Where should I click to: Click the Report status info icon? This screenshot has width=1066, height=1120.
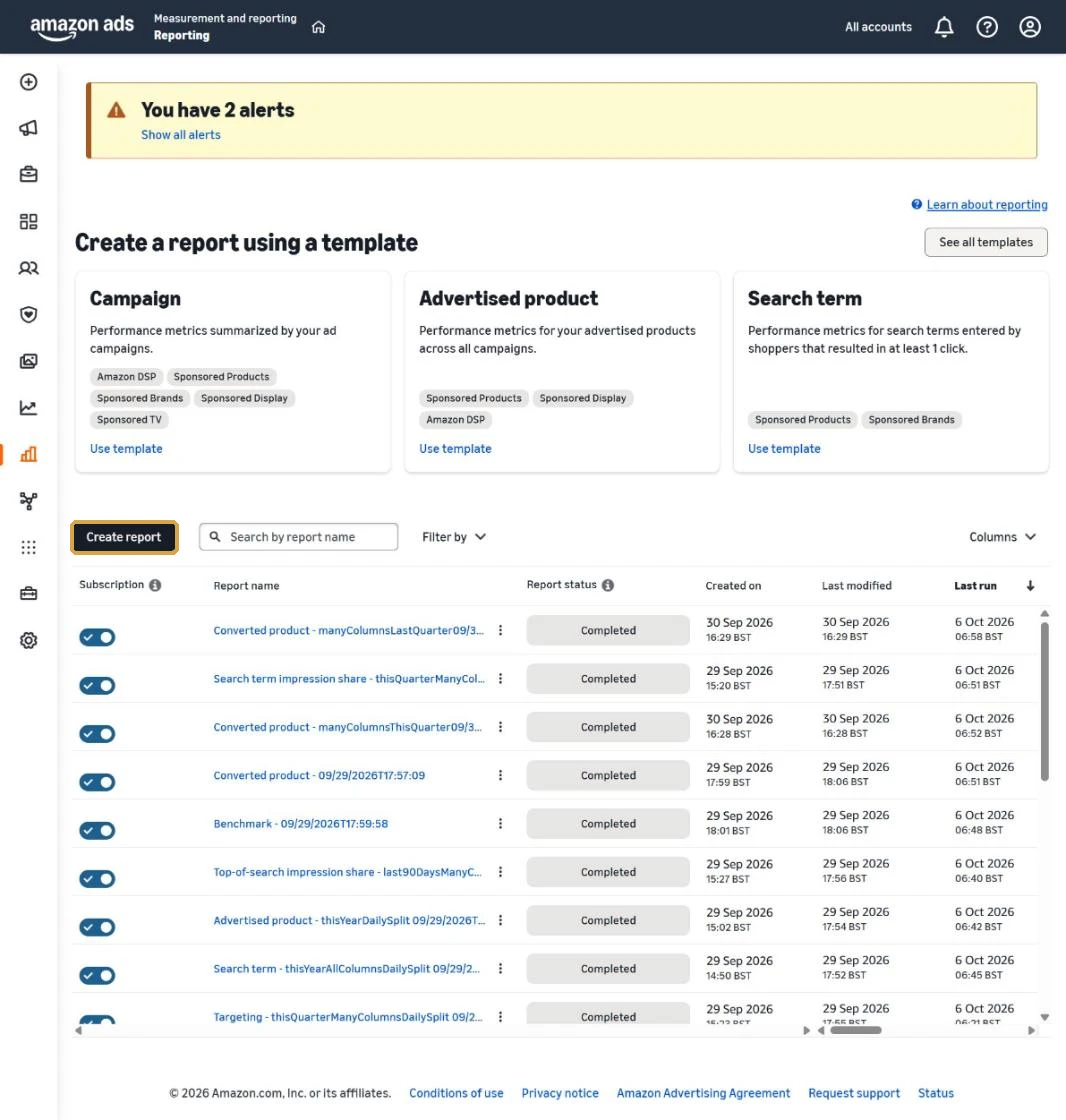coord(608,585)
